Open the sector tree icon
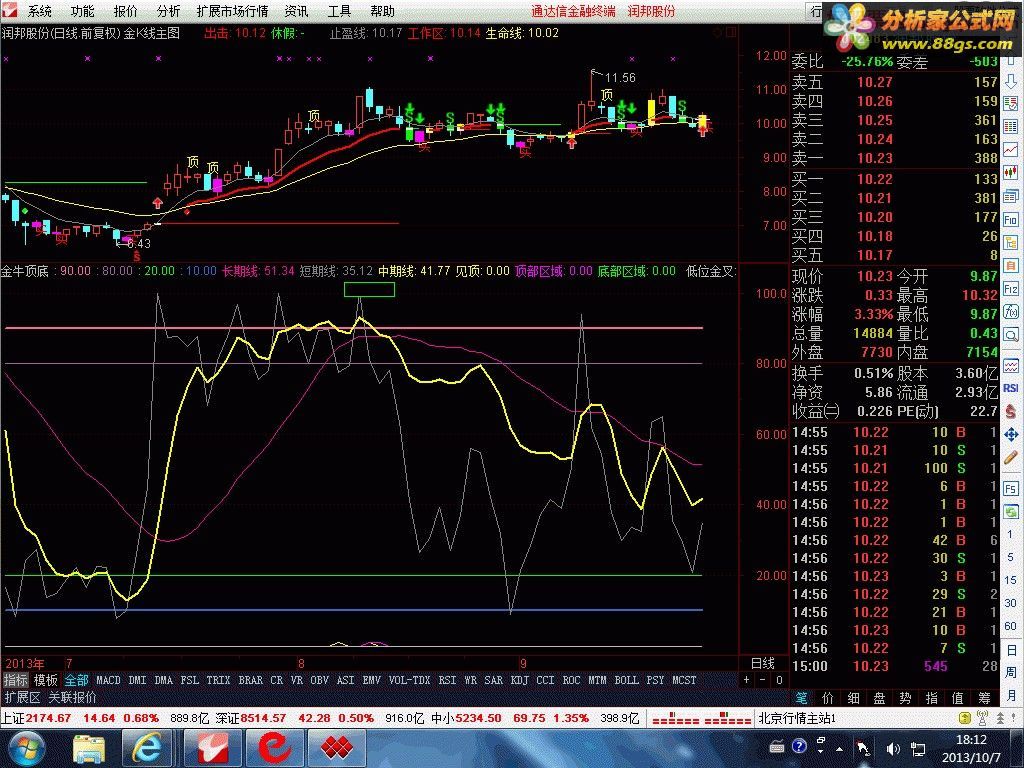Viewport: 1024px width, 768px height. [1011, 242]
